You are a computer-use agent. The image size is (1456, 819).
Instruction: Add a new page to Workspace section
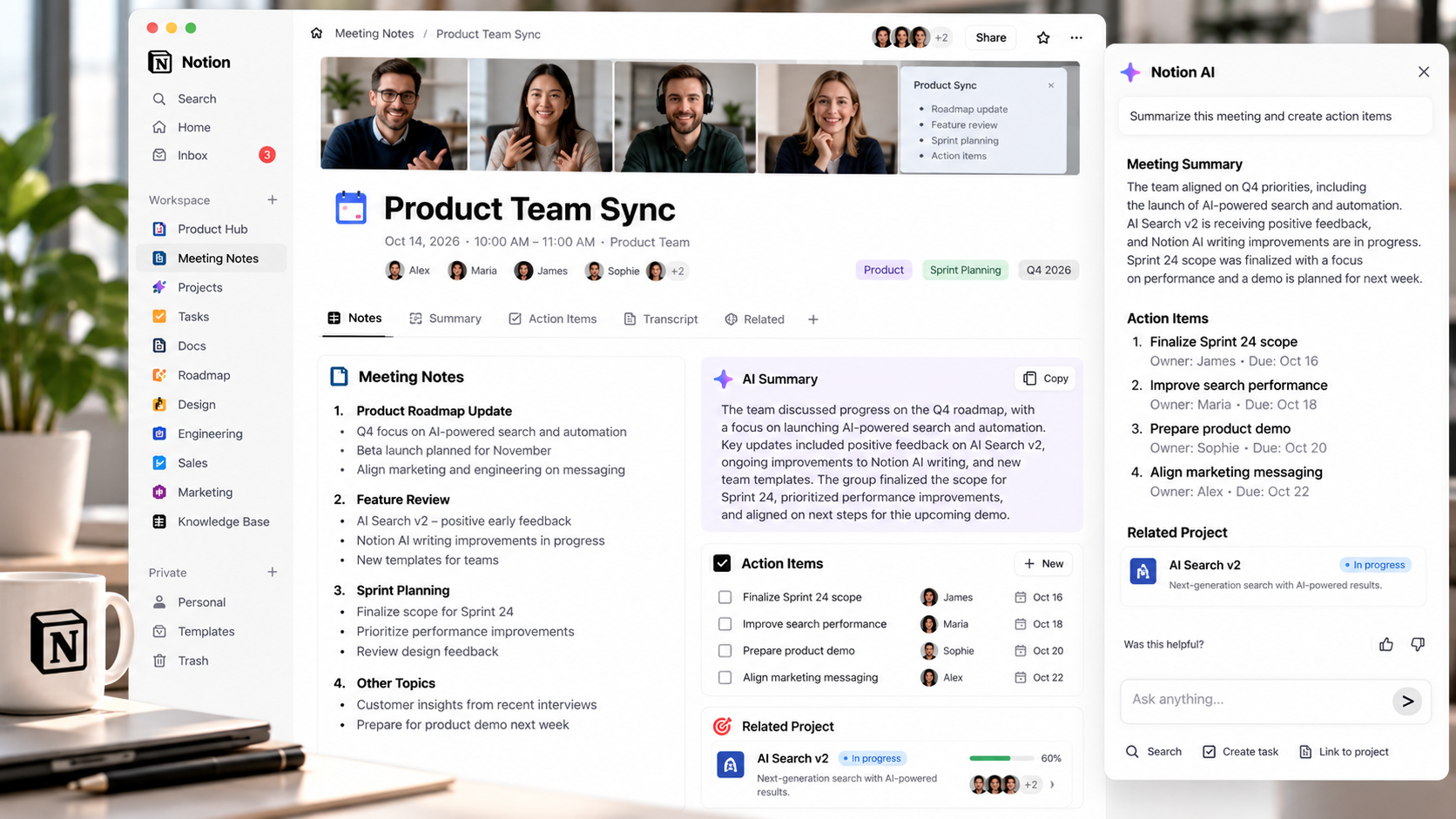coord(273,199)
